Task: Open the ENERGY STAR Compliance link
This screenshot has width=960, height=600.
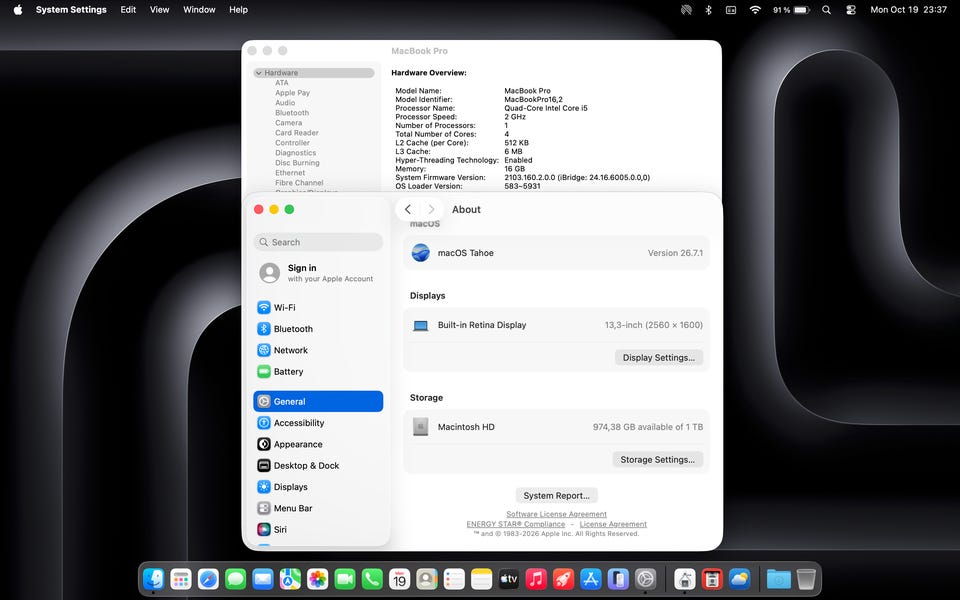Action: point(516,524)
